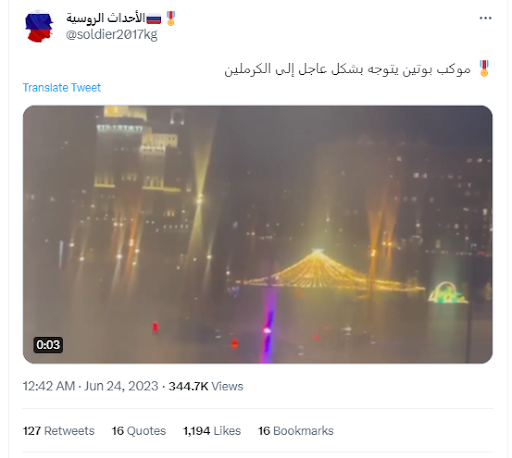
Task: Click the 16 Bookmarks count
Action: click(x=296, y=431)
